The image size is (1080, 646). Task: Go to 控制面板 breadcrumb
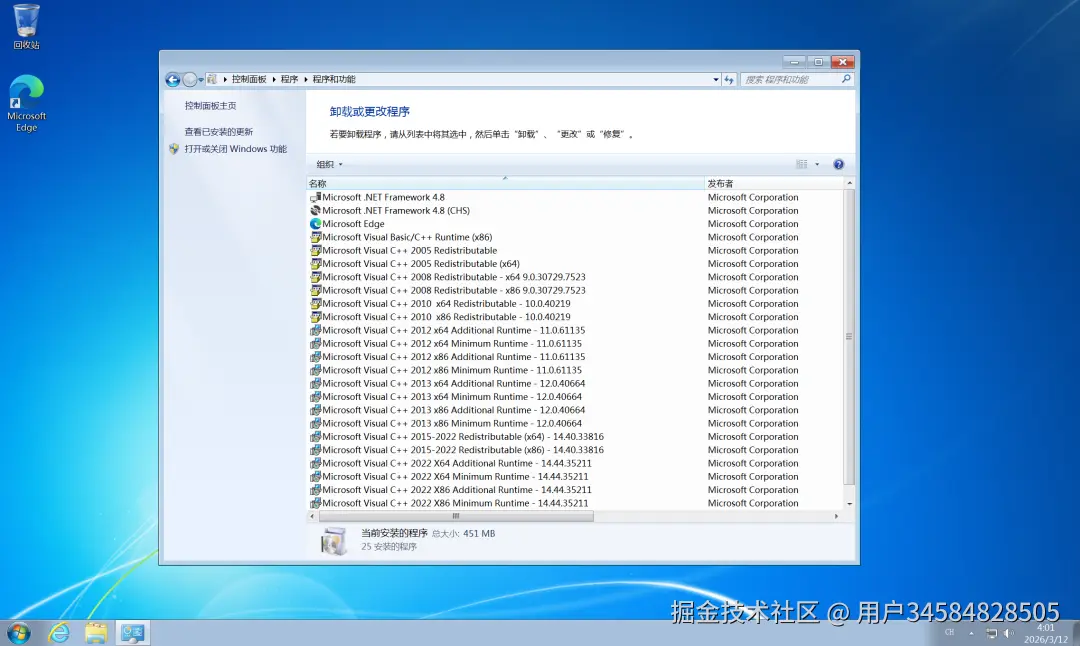click(x=249, y=79)
